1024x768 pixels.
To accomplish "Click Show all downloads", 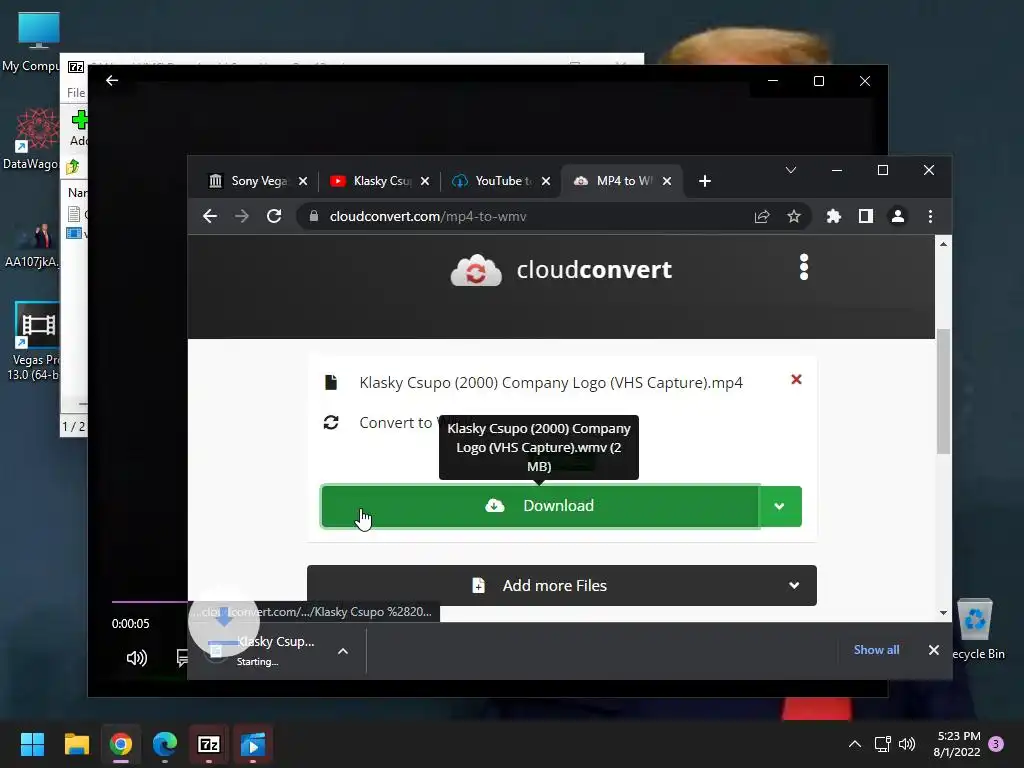I will click(876, 650).
